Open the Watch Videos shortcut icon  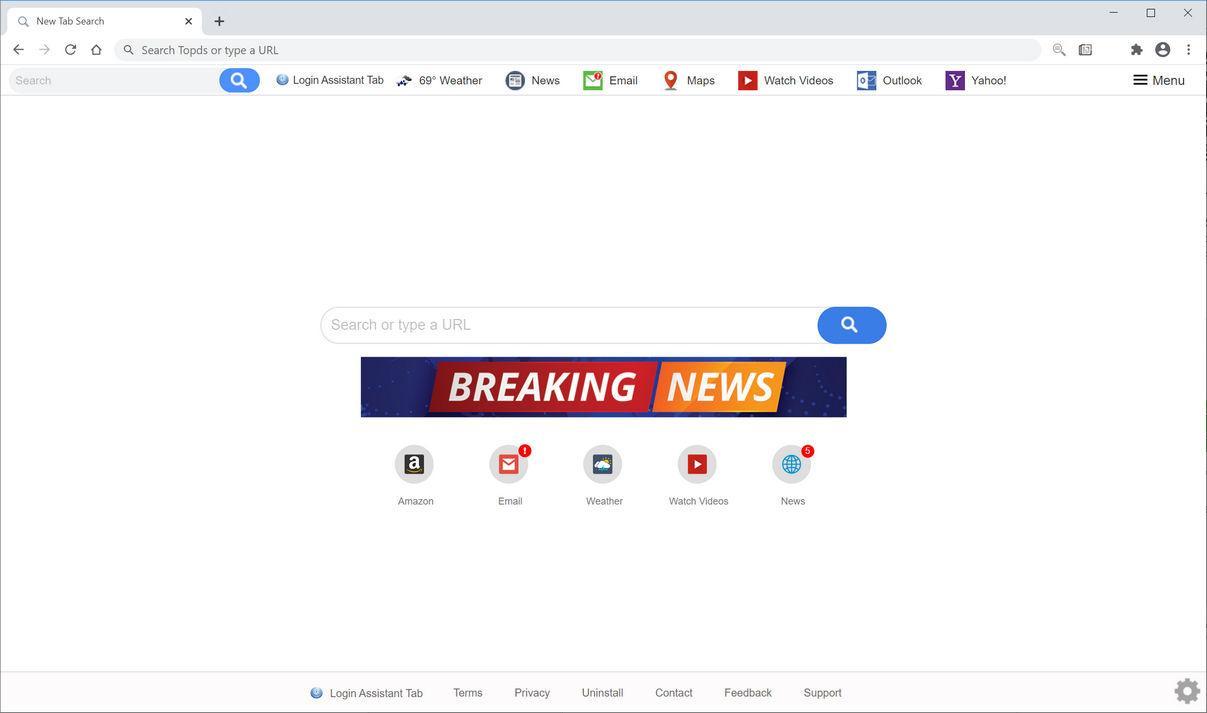coord(697,464)
